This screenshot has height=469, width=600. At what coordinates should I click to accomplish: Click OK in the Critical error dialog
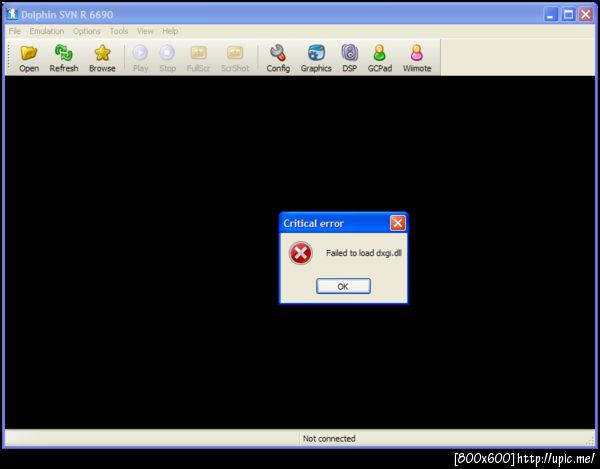point(343,286)
